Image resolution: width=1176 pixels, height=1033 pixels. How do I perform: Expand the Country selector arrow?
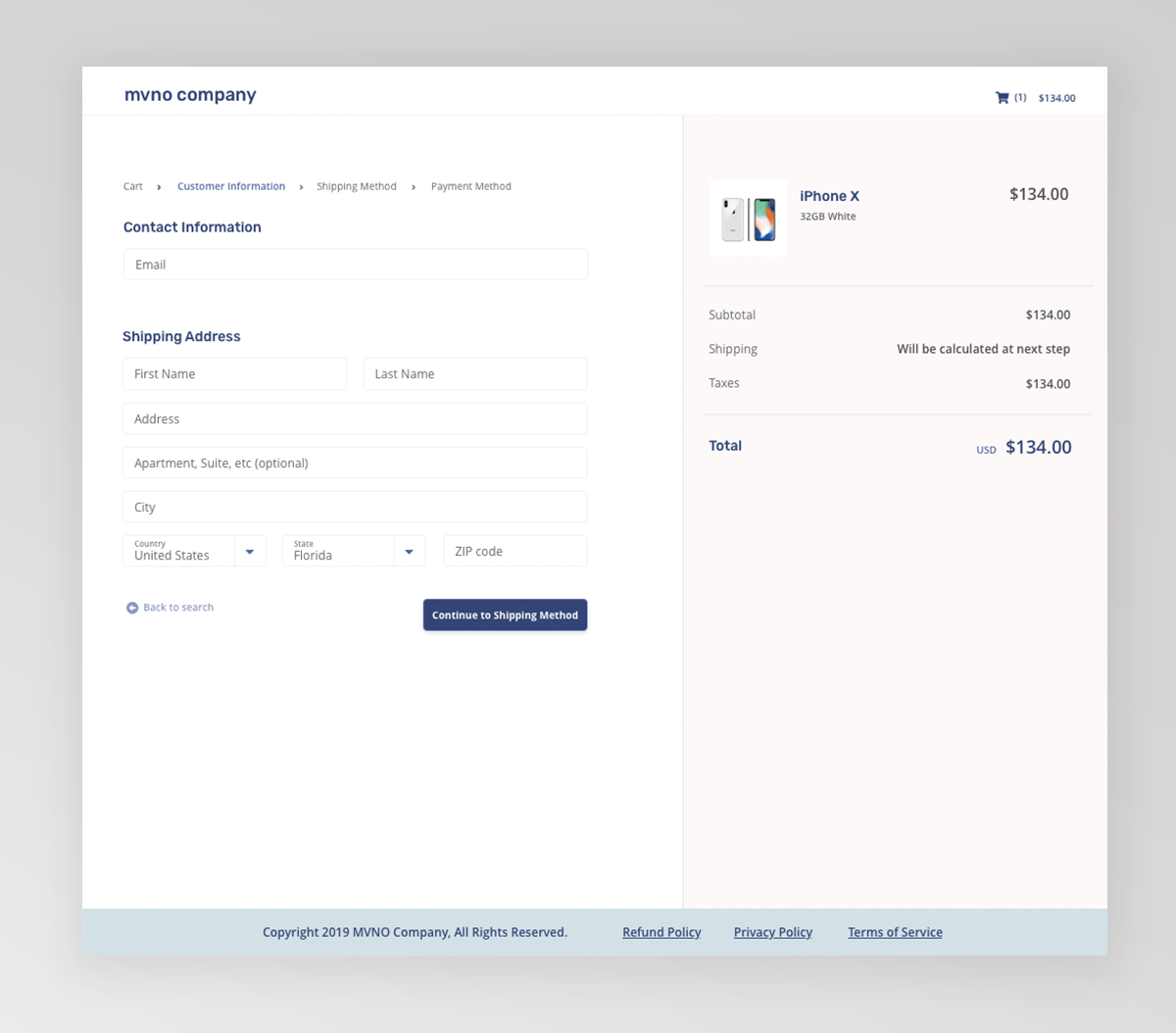click(x=251, y=550)
